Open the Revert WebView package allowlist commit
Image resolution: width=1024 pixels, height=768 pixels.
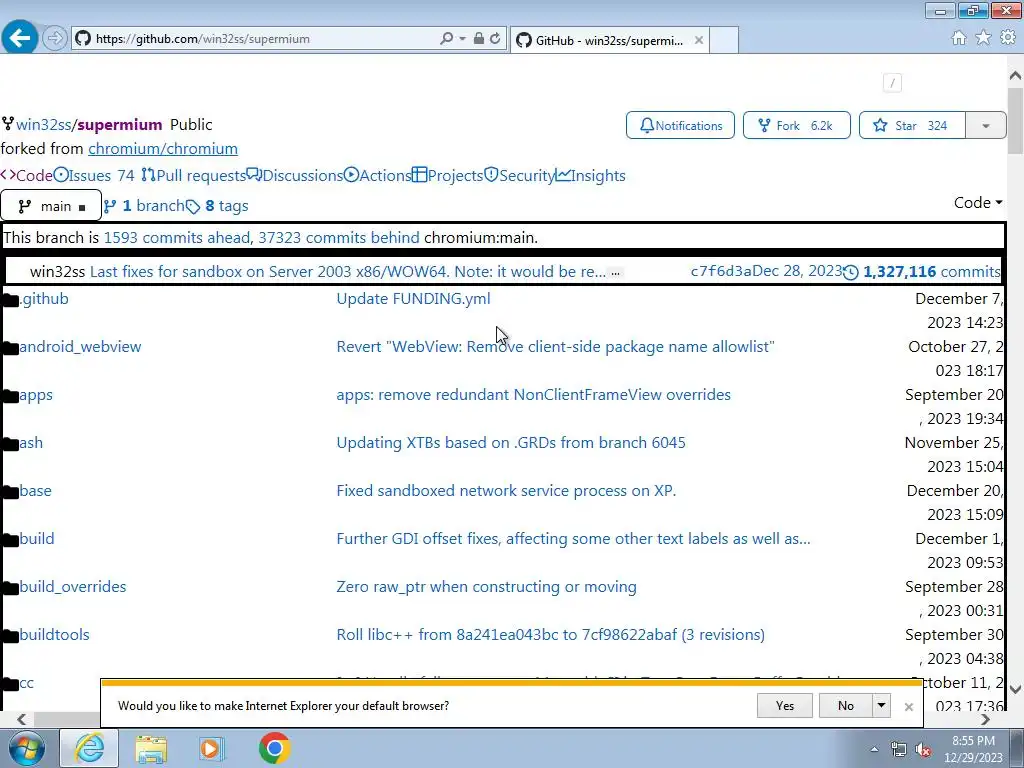coord(555,347)
